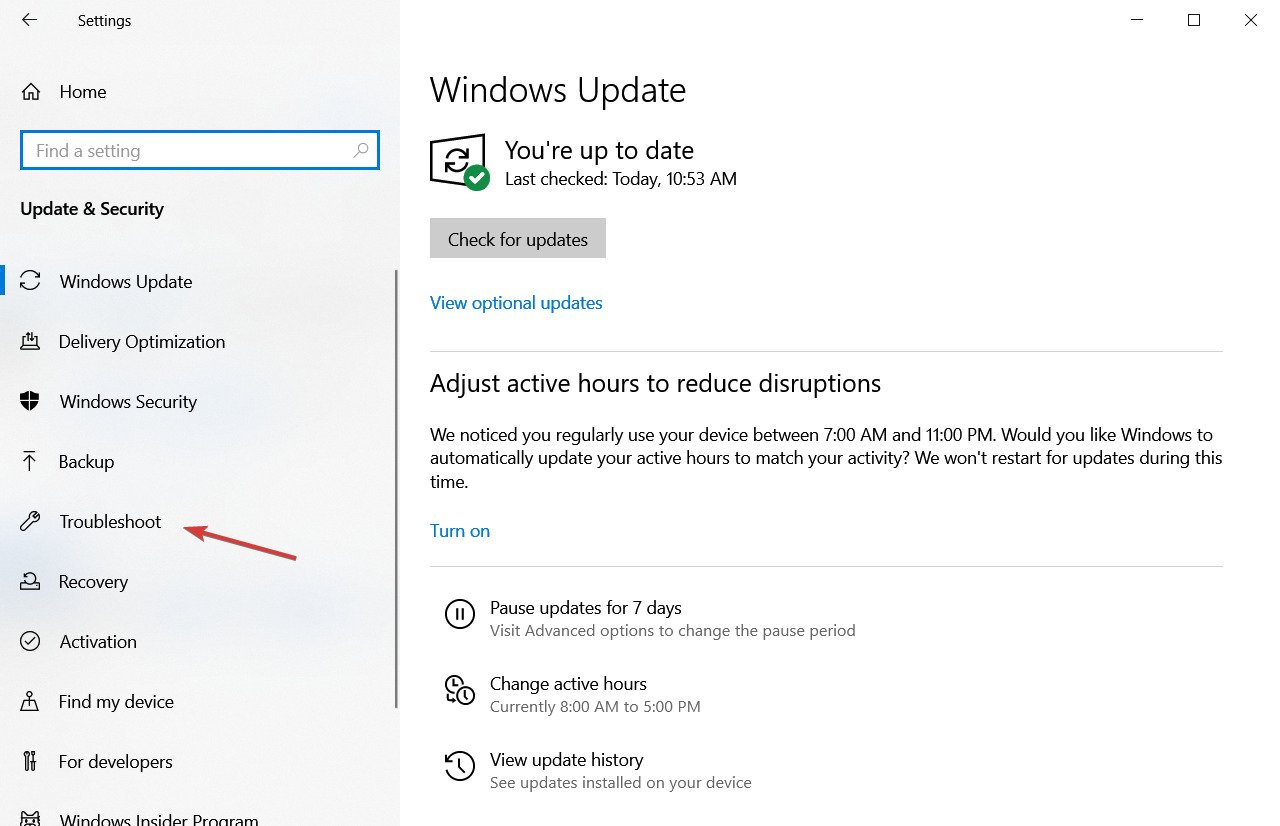The height and width of the screenshot is (826, 1280).
Task: Click 'Adjust active hours to reduce disruptions' heading
Action: pyautogui.click(x=656, y=383)
